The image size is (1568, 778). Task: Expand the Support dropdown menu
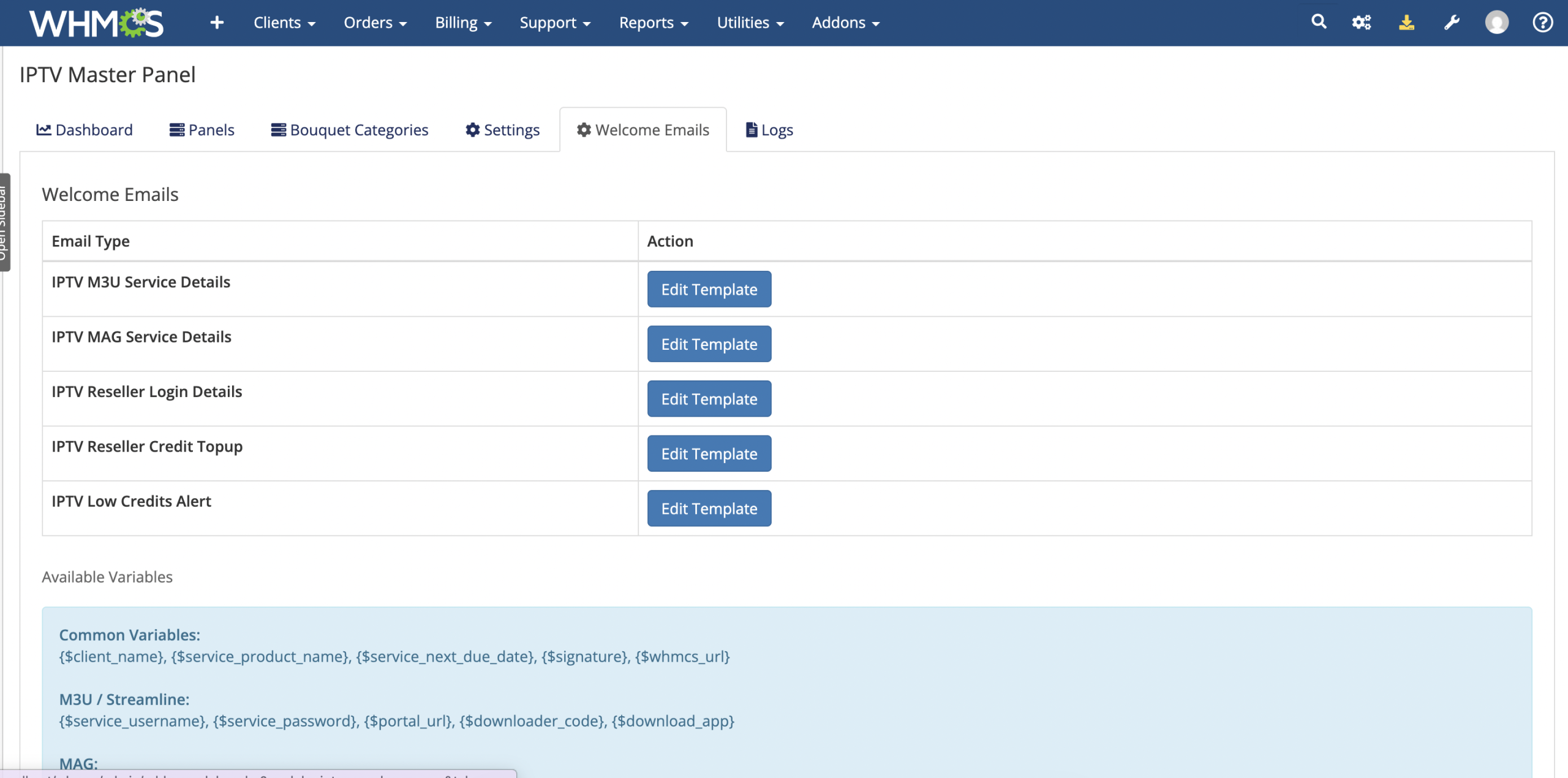pyautogui.click(x=555, y=23)
